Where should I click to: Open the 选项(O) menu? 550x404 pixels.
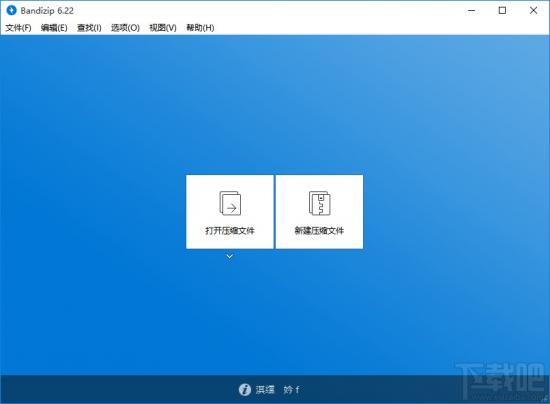pyautogui.click(x=125, y=28)
